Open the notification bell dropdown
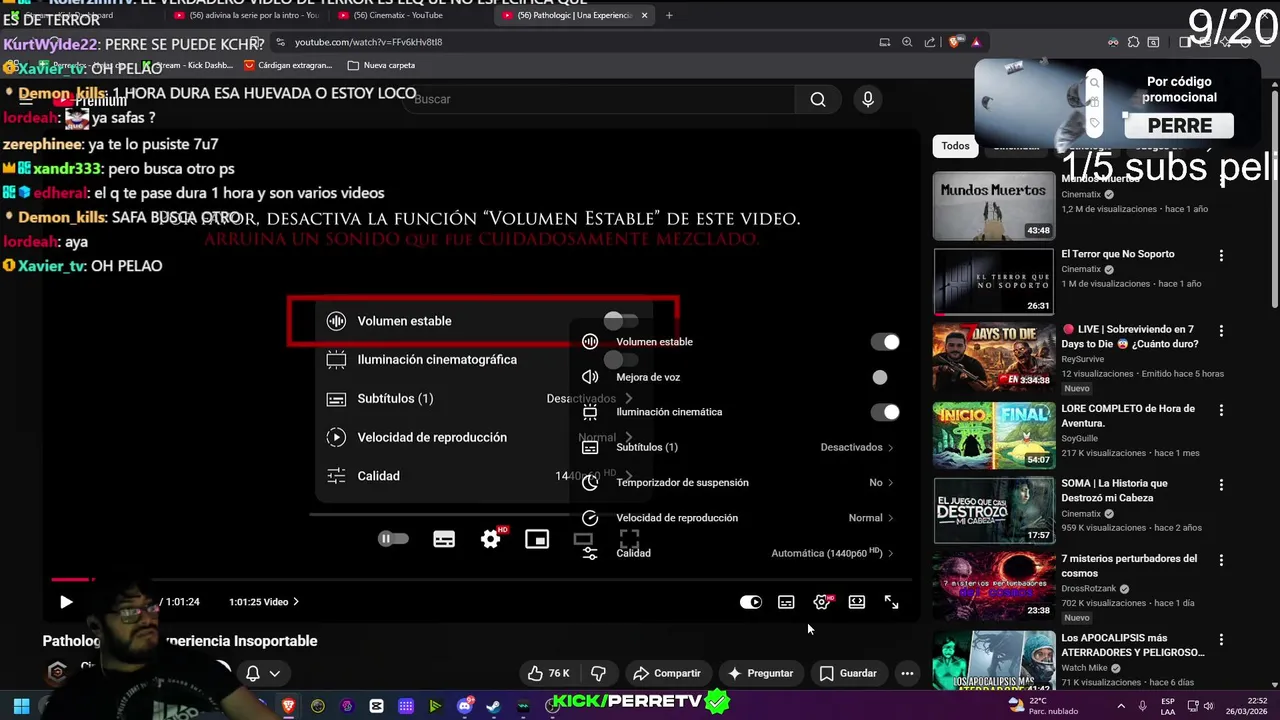This screenshot has height=720, width=1280. (262, 673)
